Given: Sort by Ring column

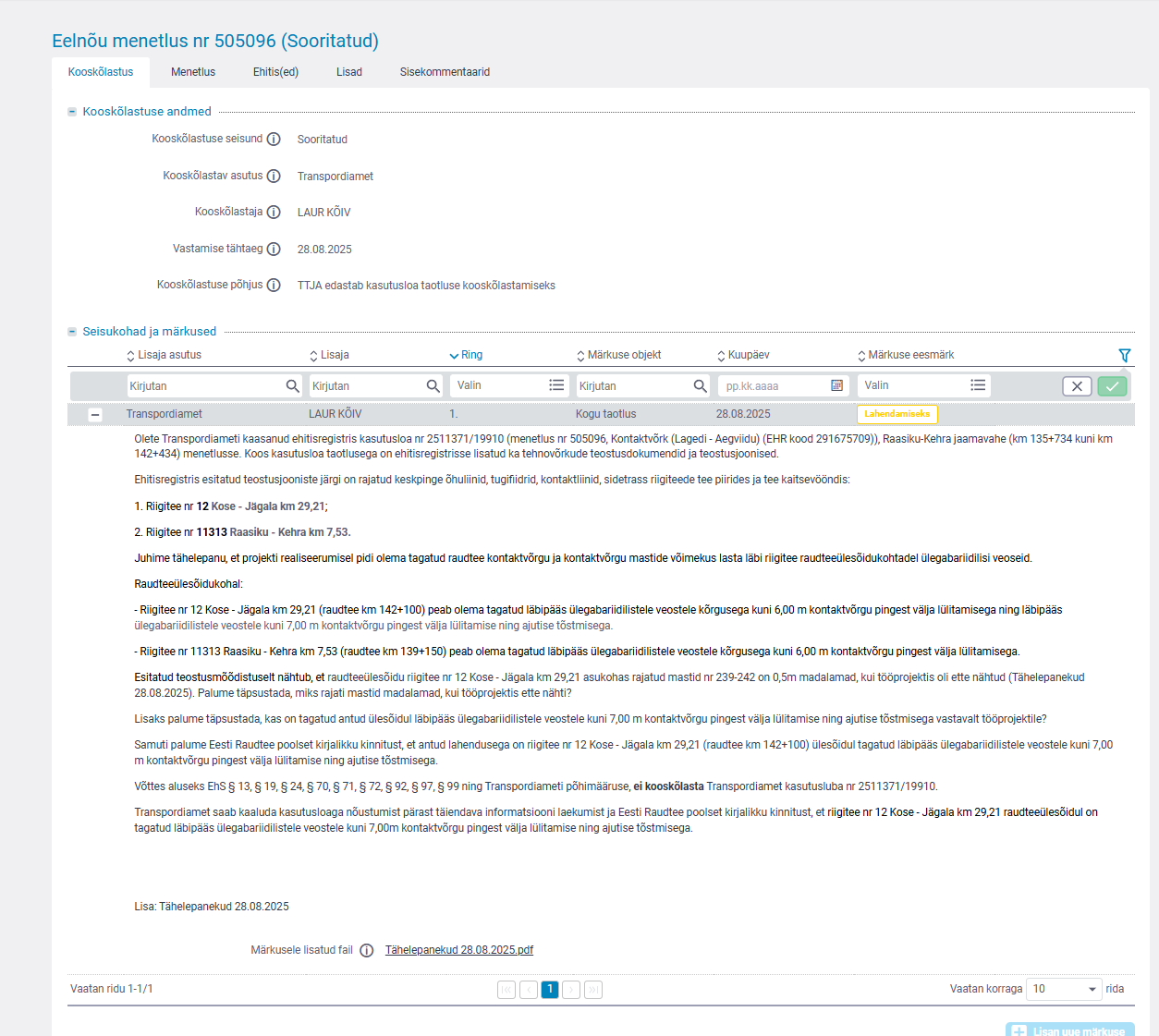Looking at the screenshot, I should pyautogui.click(x=466, y=356).
